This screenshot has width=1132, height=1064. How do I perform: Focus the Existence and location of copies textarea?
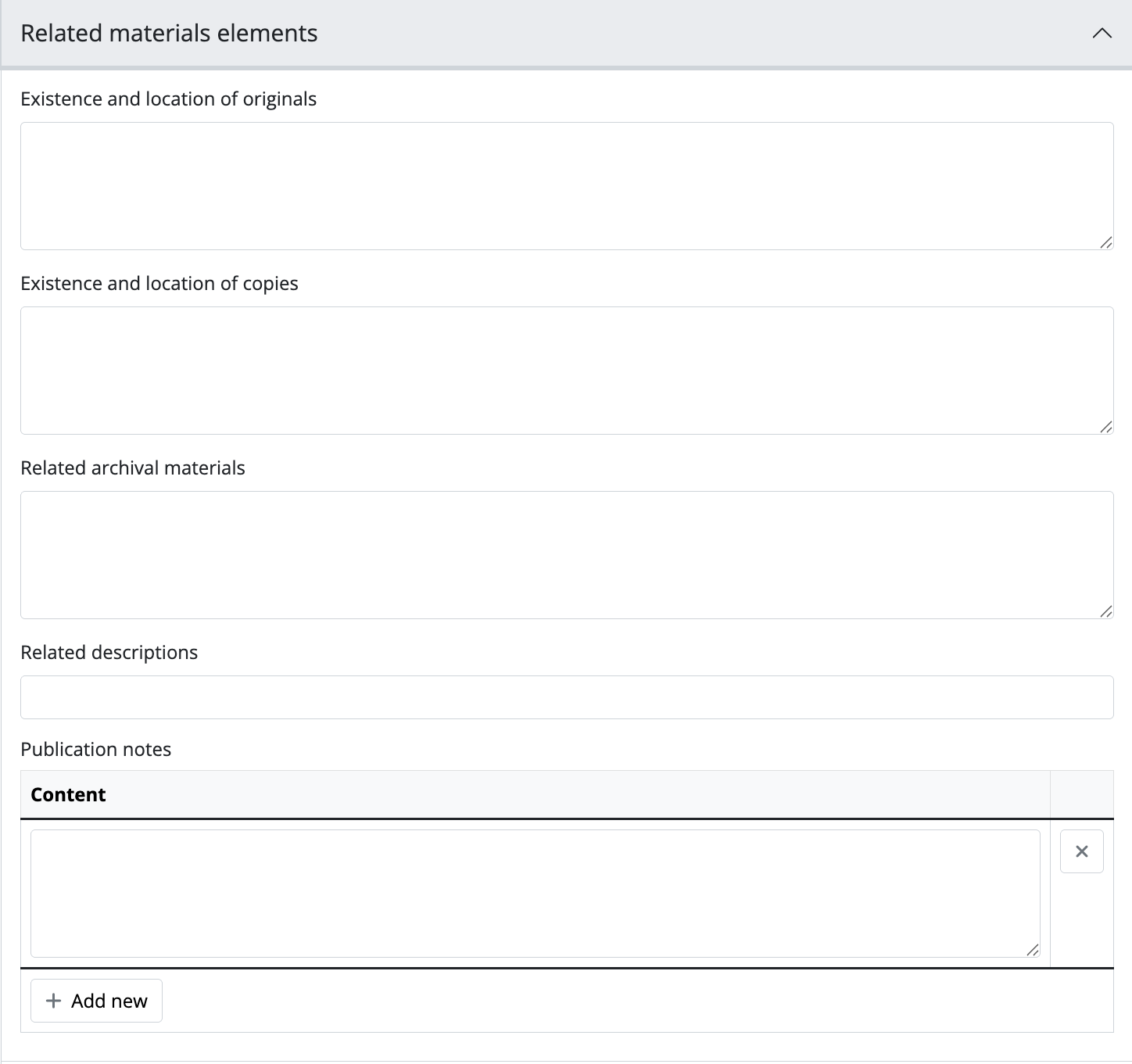pyautogui.click(x=566, y=371)
